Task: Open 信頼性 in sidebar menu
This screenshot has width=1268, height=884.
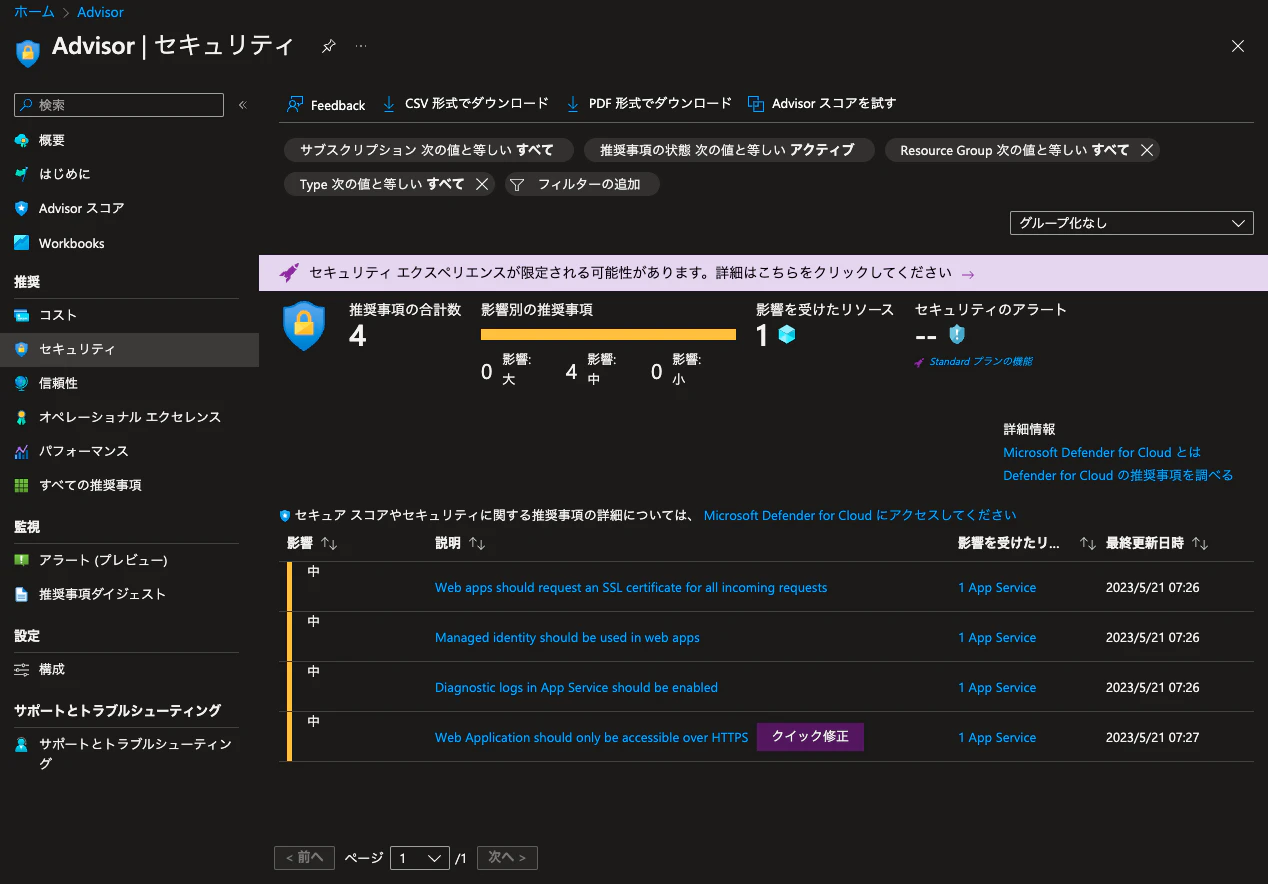Action: (x=129, y=383)
